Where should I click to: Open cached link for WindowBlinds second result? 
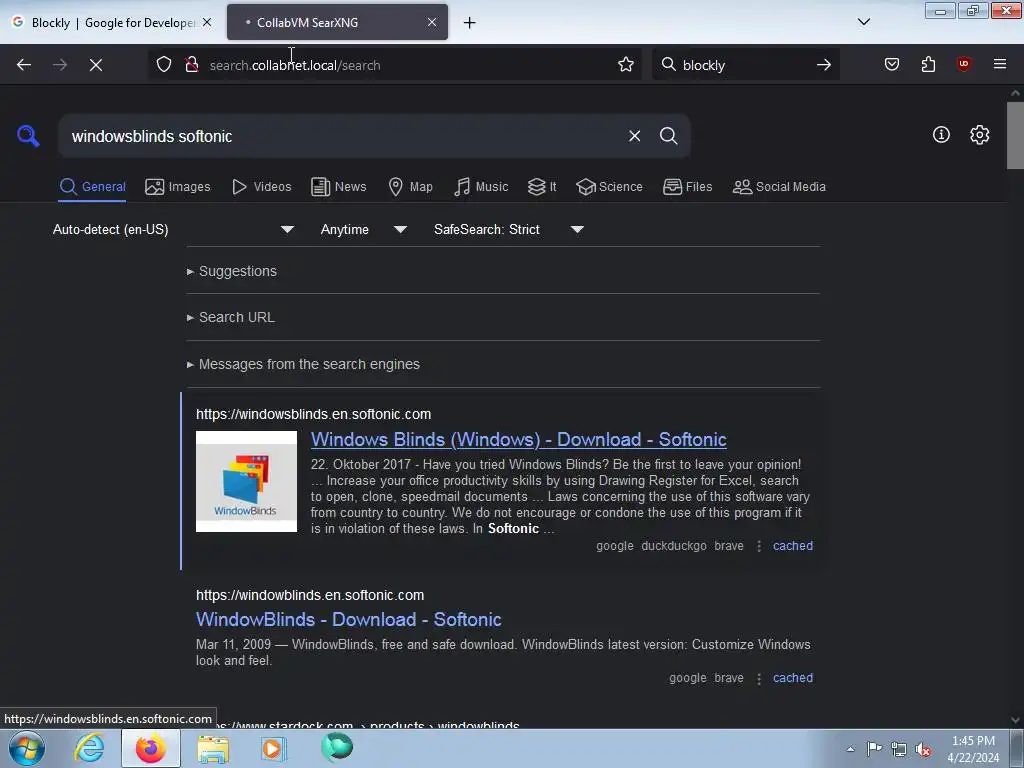point(793,678)
